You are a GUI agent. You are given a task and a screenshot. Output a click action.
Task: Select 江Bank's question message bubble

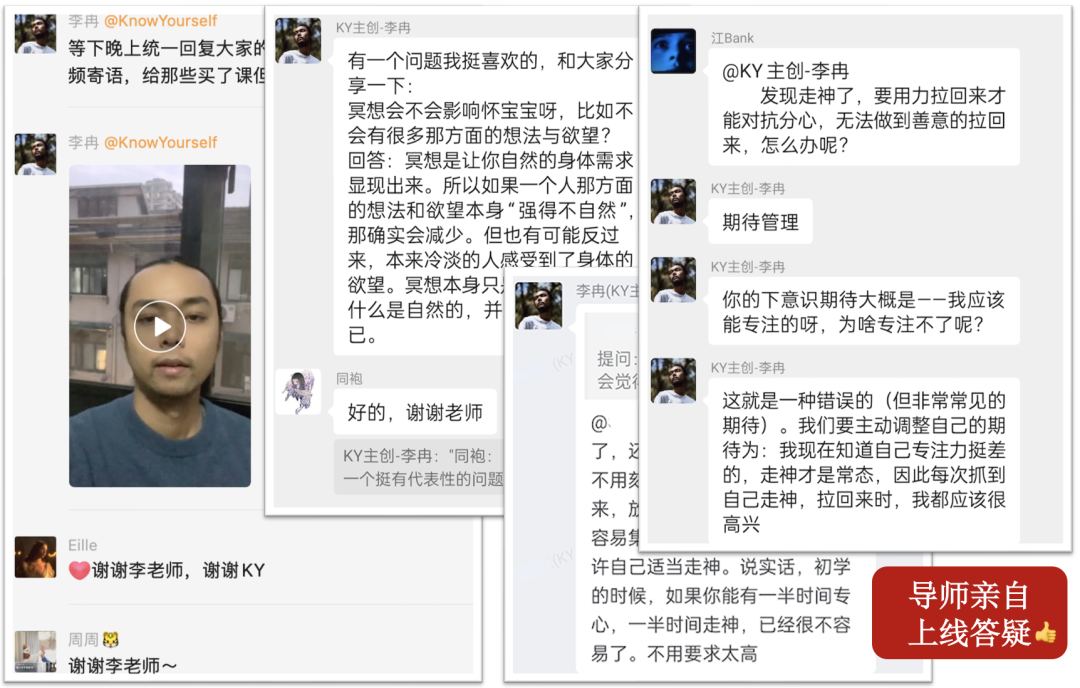[864, 107]
